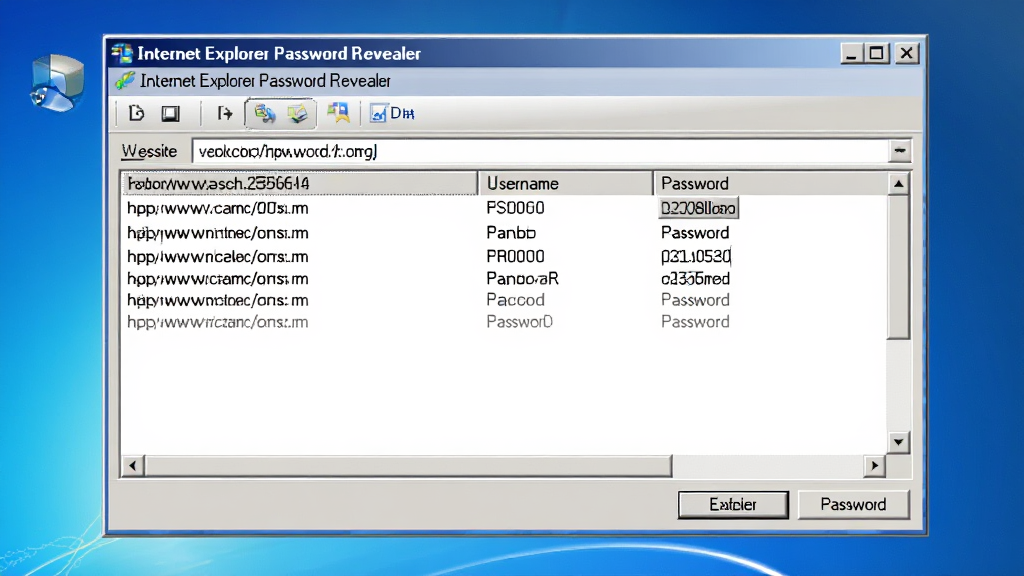Click the password cell in the Paccod row
This screenshot has width=1024, height=576.
[695, 300]
